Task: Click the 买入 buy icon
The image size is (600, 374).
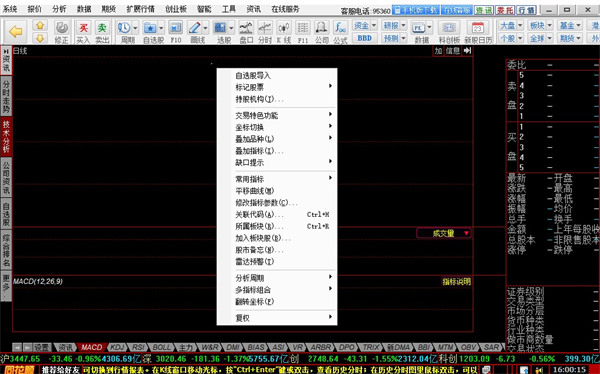Action: point(83,28)
